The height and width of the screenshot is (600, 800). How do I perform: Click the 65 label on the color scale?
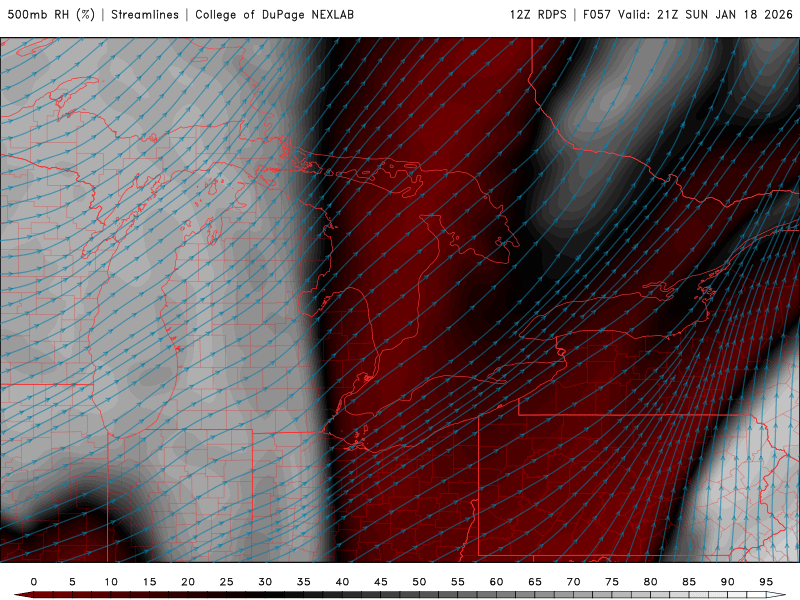point(535,582)
